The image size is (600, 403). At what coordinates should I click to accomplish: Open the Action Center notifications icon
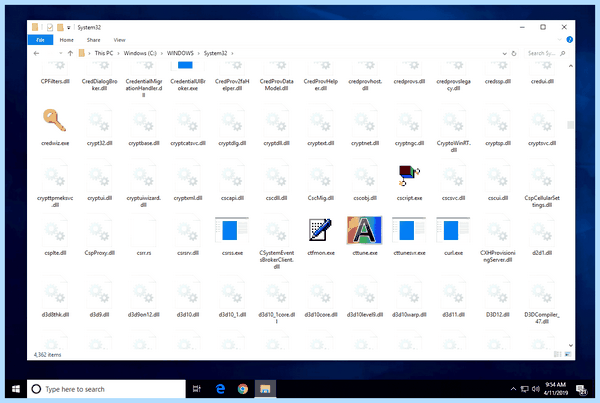581,390
